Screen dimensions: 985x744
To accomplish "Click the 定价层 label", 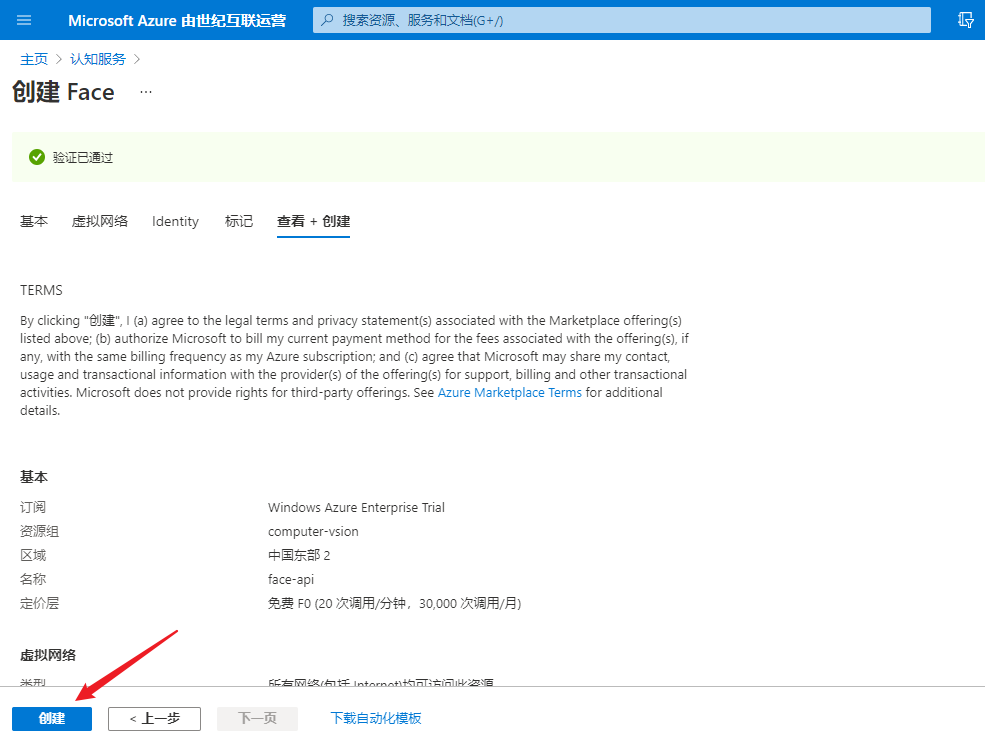I will pos(40,603).
